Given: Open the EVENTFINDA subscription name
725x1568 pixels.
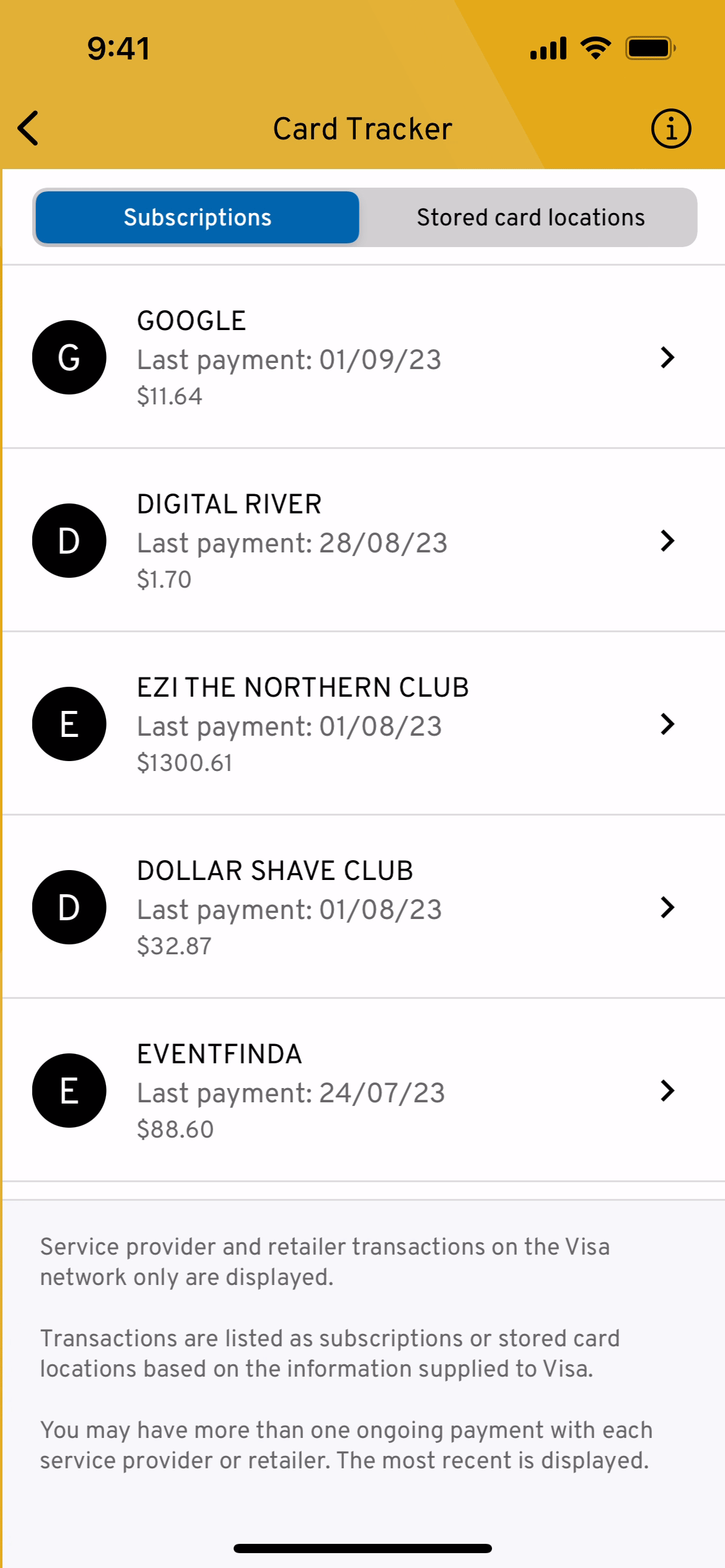Looking at the screenshot, I should (x=219, y=1054).
